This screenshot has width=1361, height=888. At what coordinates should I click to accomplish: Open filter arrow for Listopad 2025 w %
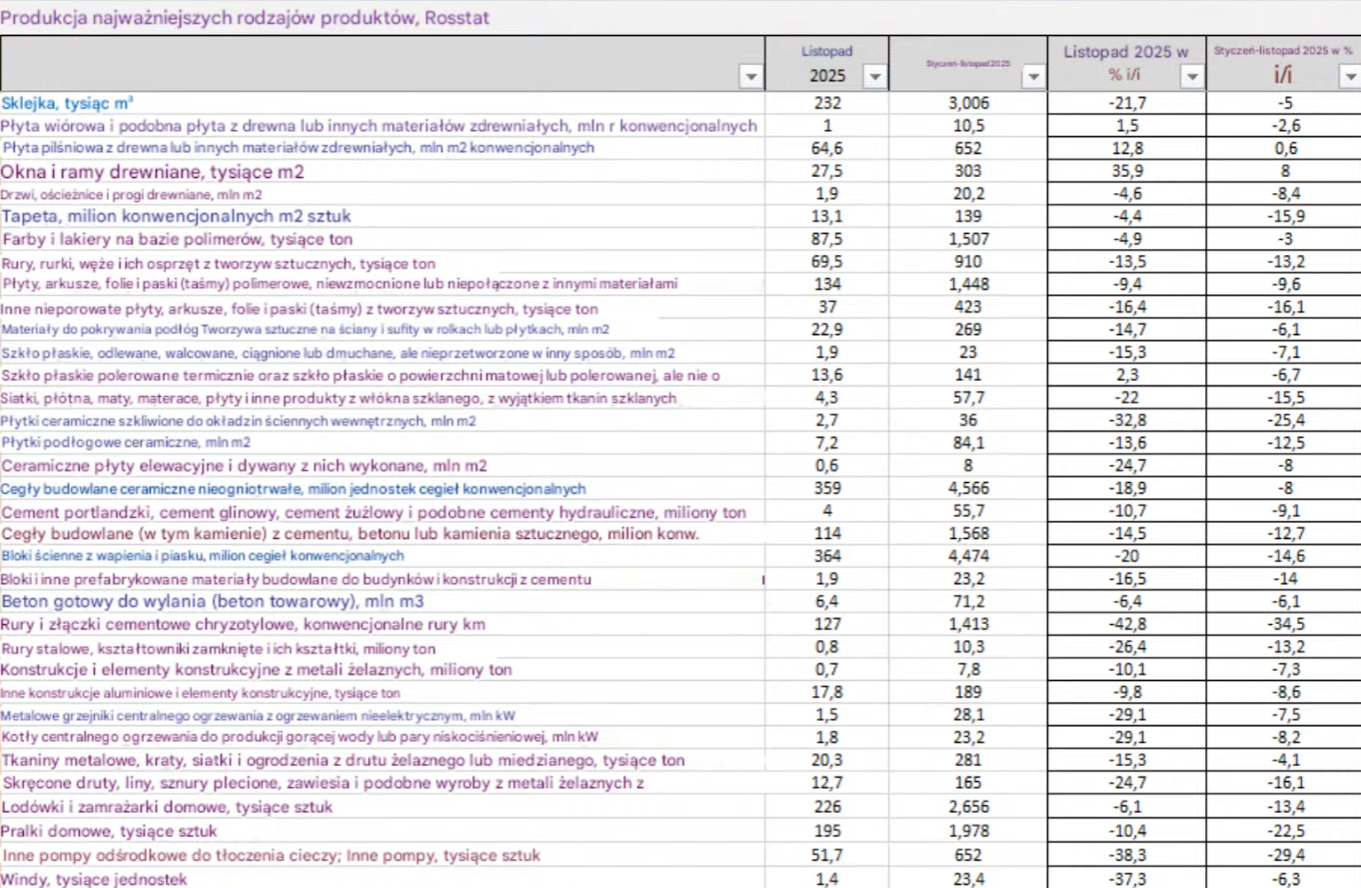point(1191,77)
